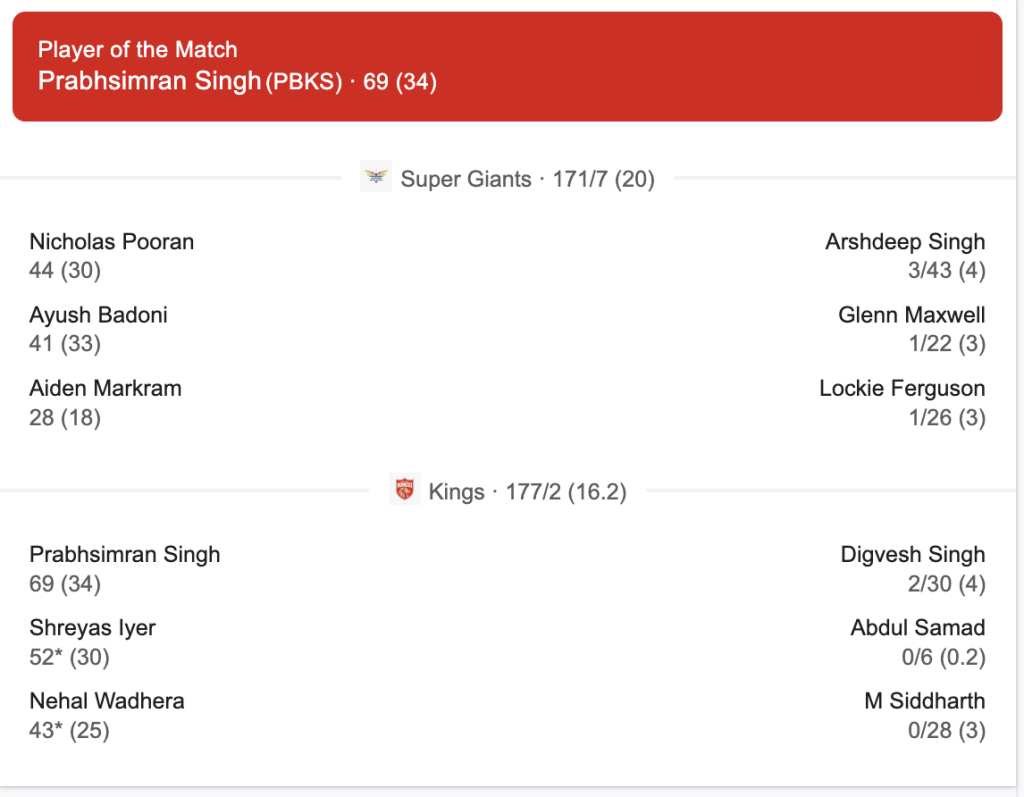The image size is (1024, 797).
Task: Select Ayush Badoni's name
Action: pyautogui.click(x=98, y=315)
